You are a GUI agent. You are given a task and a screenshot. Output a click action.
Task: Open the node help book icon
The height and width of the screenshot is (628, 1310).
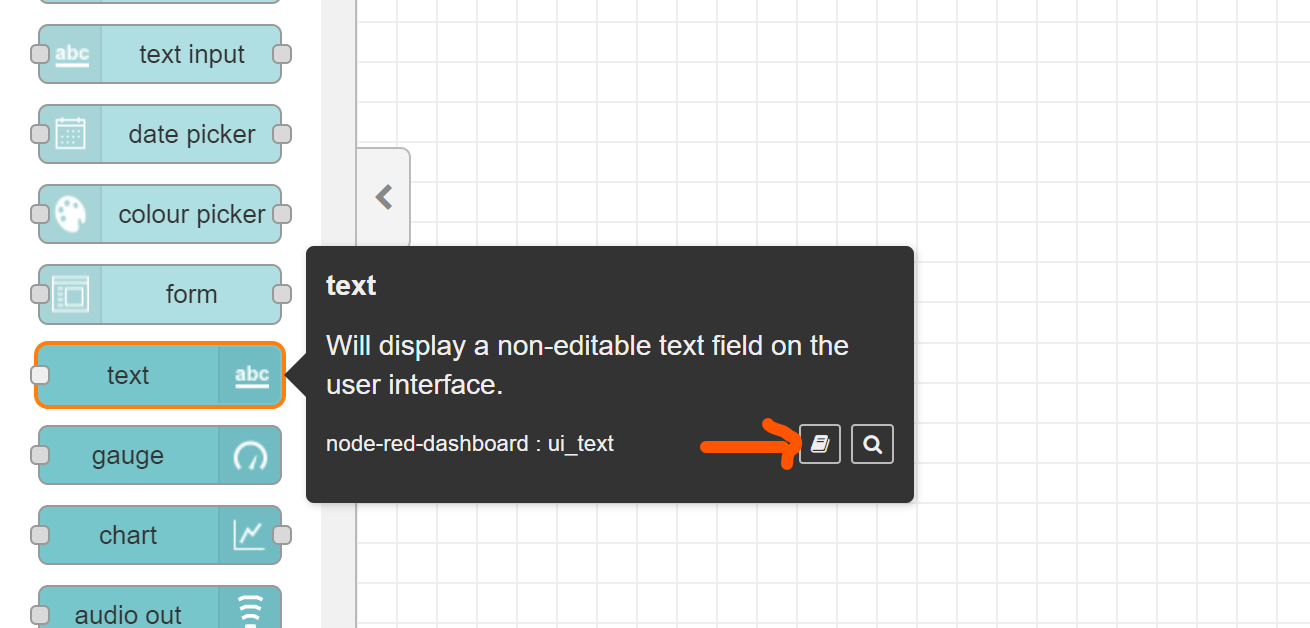(x=820, y=444)
